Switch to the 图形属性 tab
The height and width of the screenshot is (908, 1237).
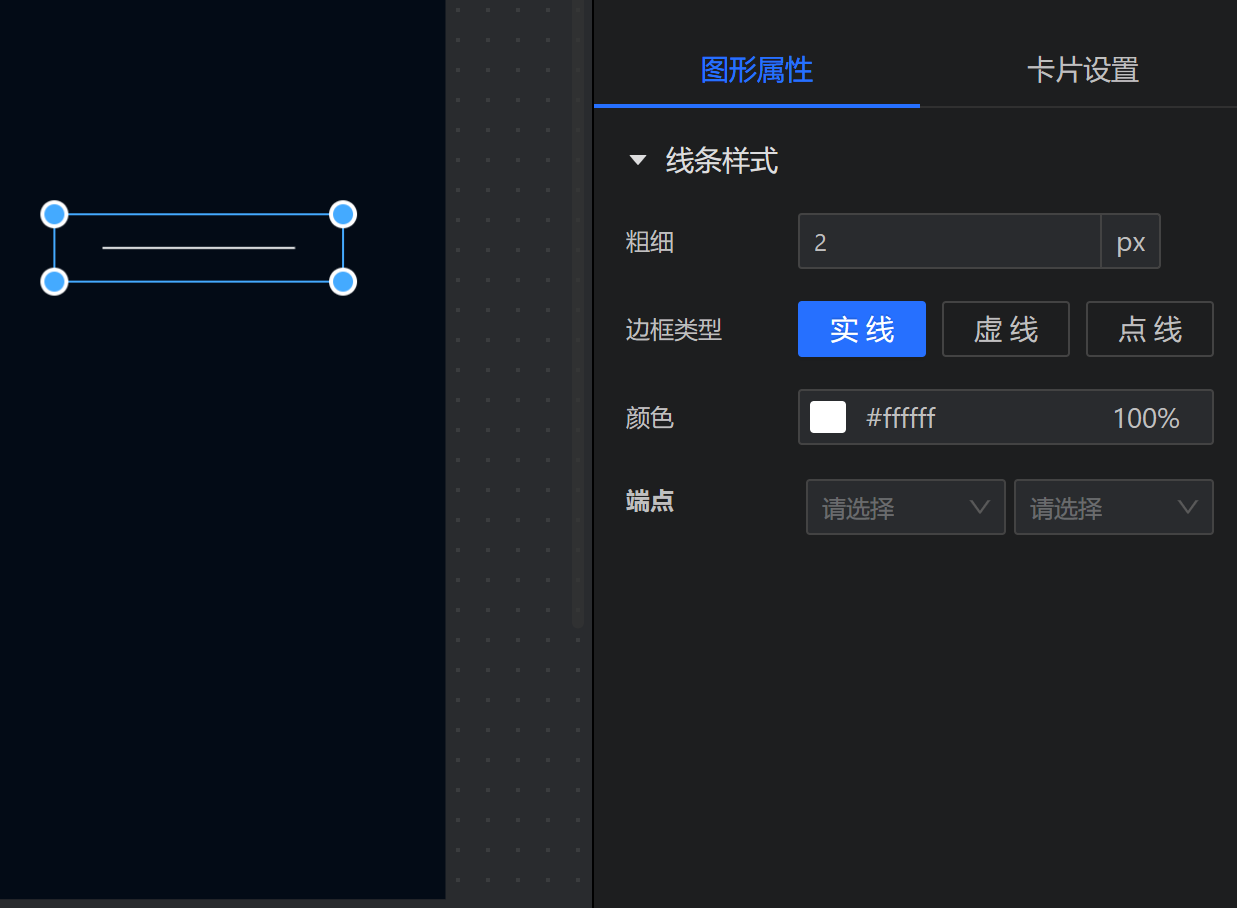[x=756, y=70]
